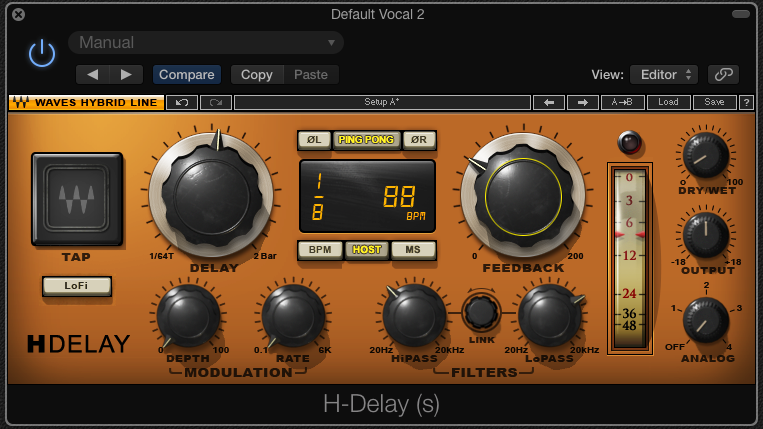Click the large FEEDBACK knob
763x429 pixels.
523,196
